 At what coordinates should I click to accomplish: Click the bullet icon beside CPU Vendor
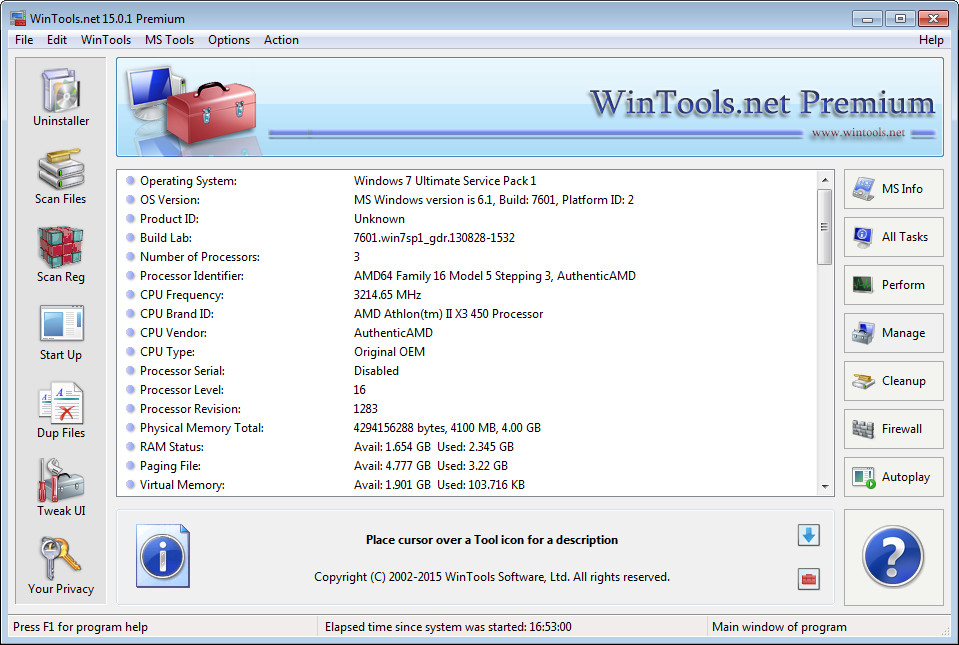[130, 333]
